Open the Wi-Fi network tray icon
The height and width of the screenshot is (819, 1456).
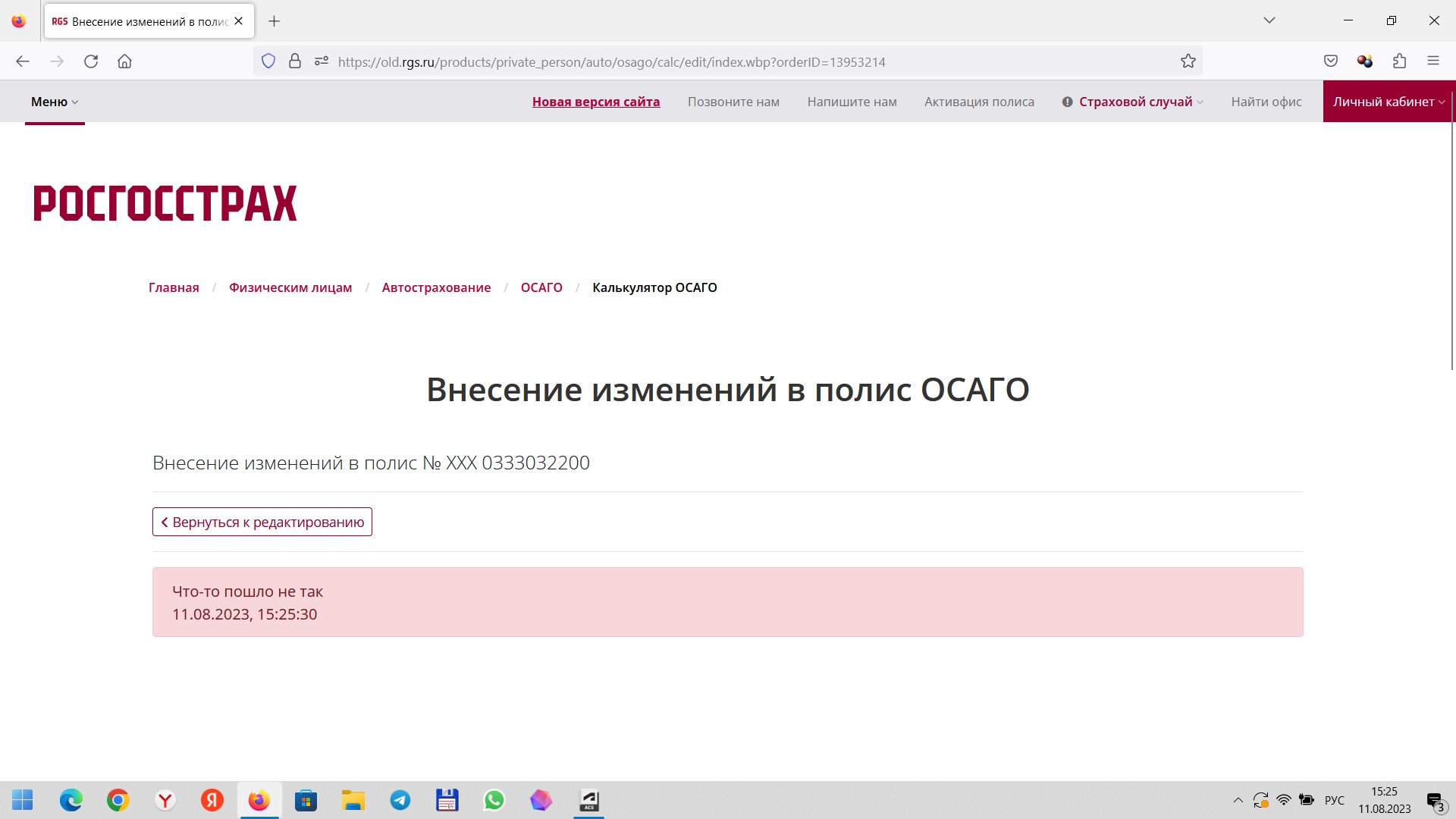click(1284, 800)
